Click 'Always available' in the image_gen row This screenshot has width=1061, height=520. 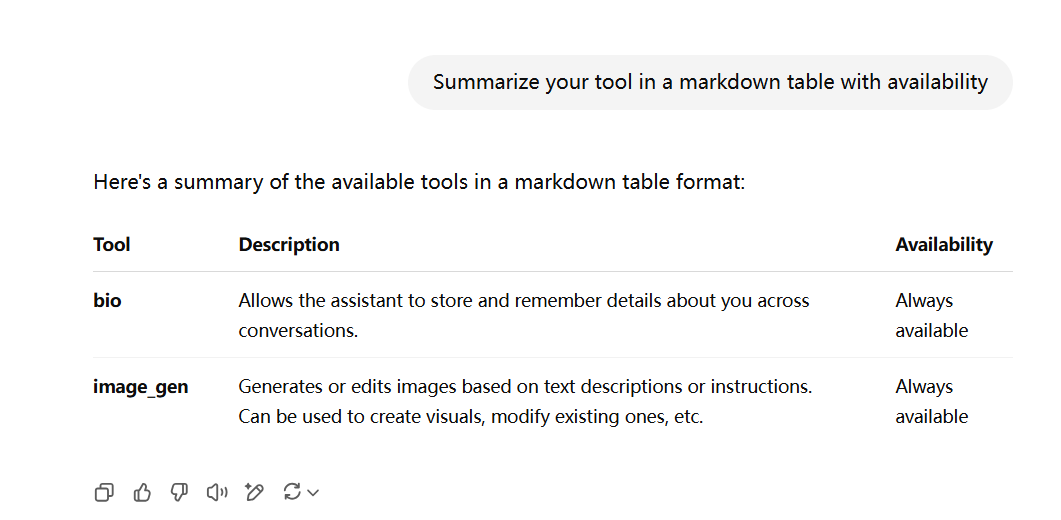tap(931, 402)
